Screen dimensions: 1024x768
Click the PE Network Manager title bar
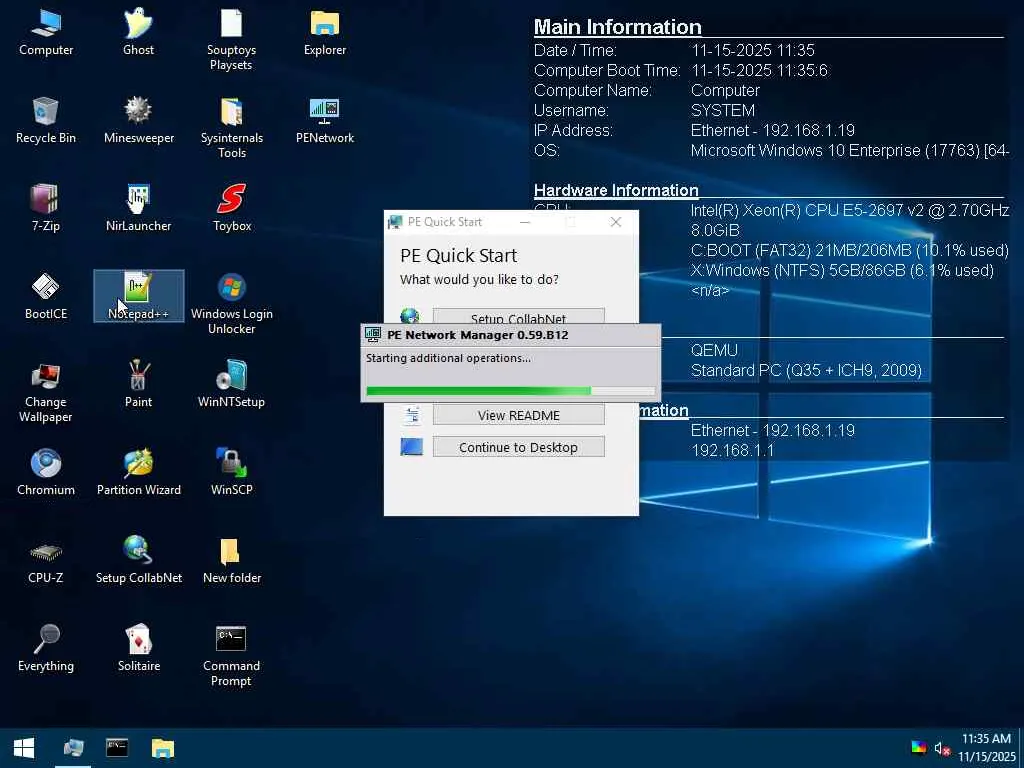(x=511, y=335)
